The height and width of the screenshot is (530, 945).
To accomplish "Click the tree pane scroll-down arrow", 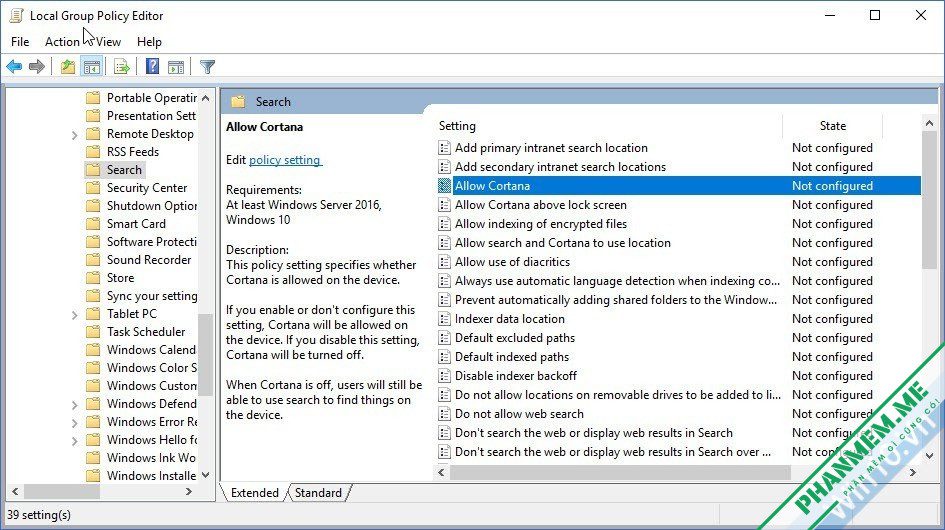I will coord(206,475).
